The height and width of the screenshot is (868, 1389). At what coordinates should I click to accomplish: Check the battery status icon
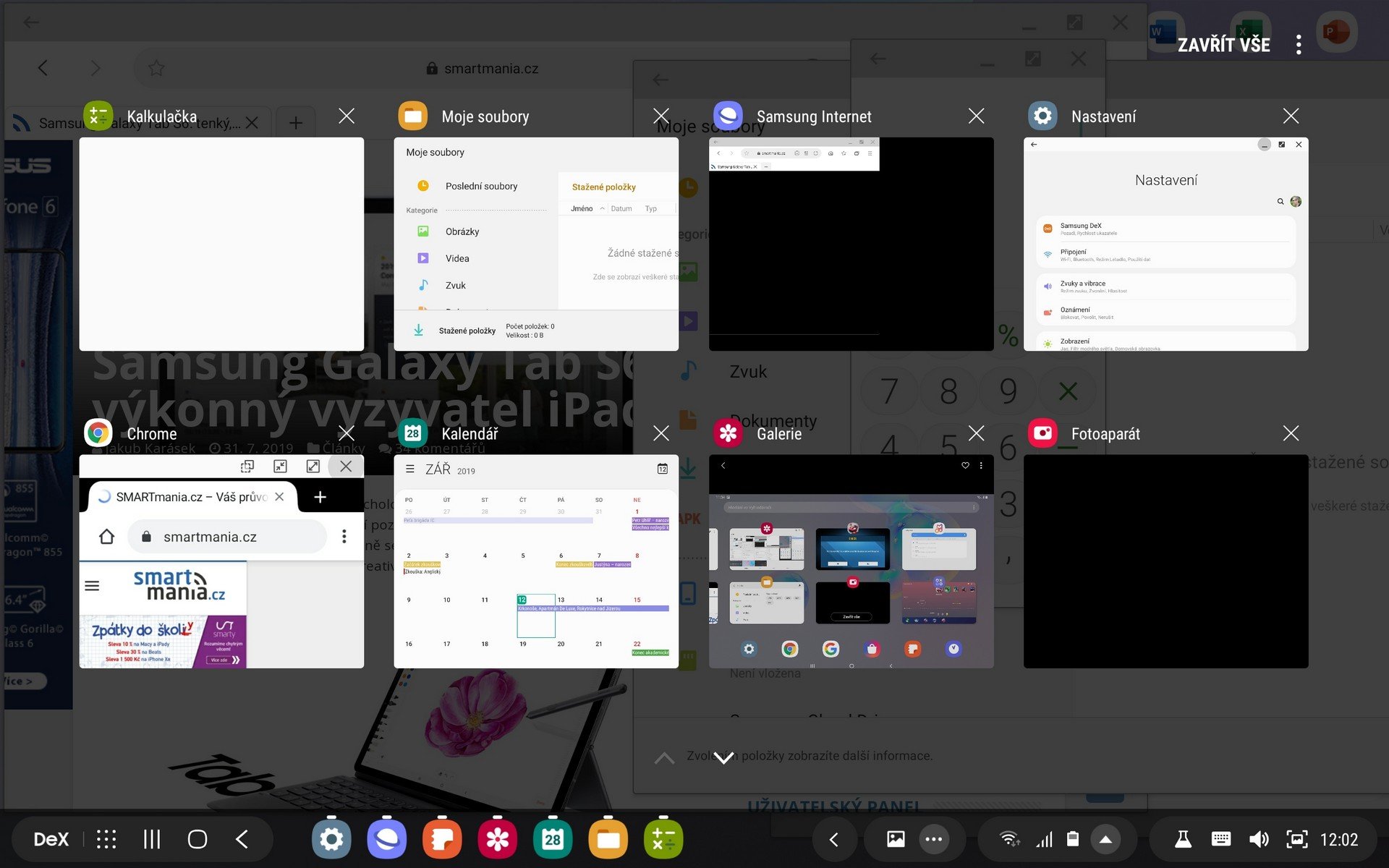pyautogui.click(x=1074, y=839)
